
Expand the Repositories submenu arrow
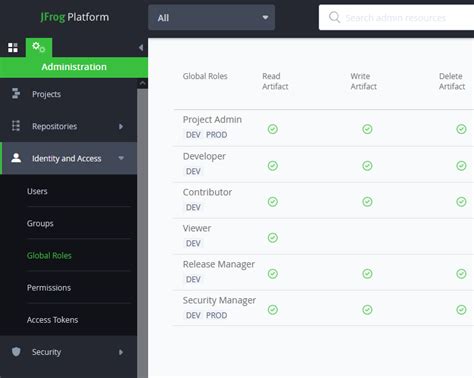(x=121, y=126)
